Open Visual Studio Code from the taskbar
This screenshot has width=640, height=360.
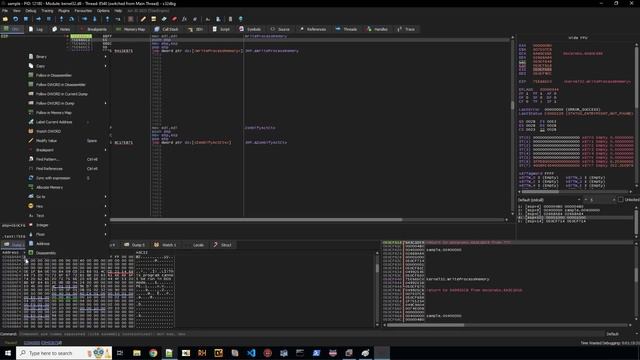click(251, 353)
